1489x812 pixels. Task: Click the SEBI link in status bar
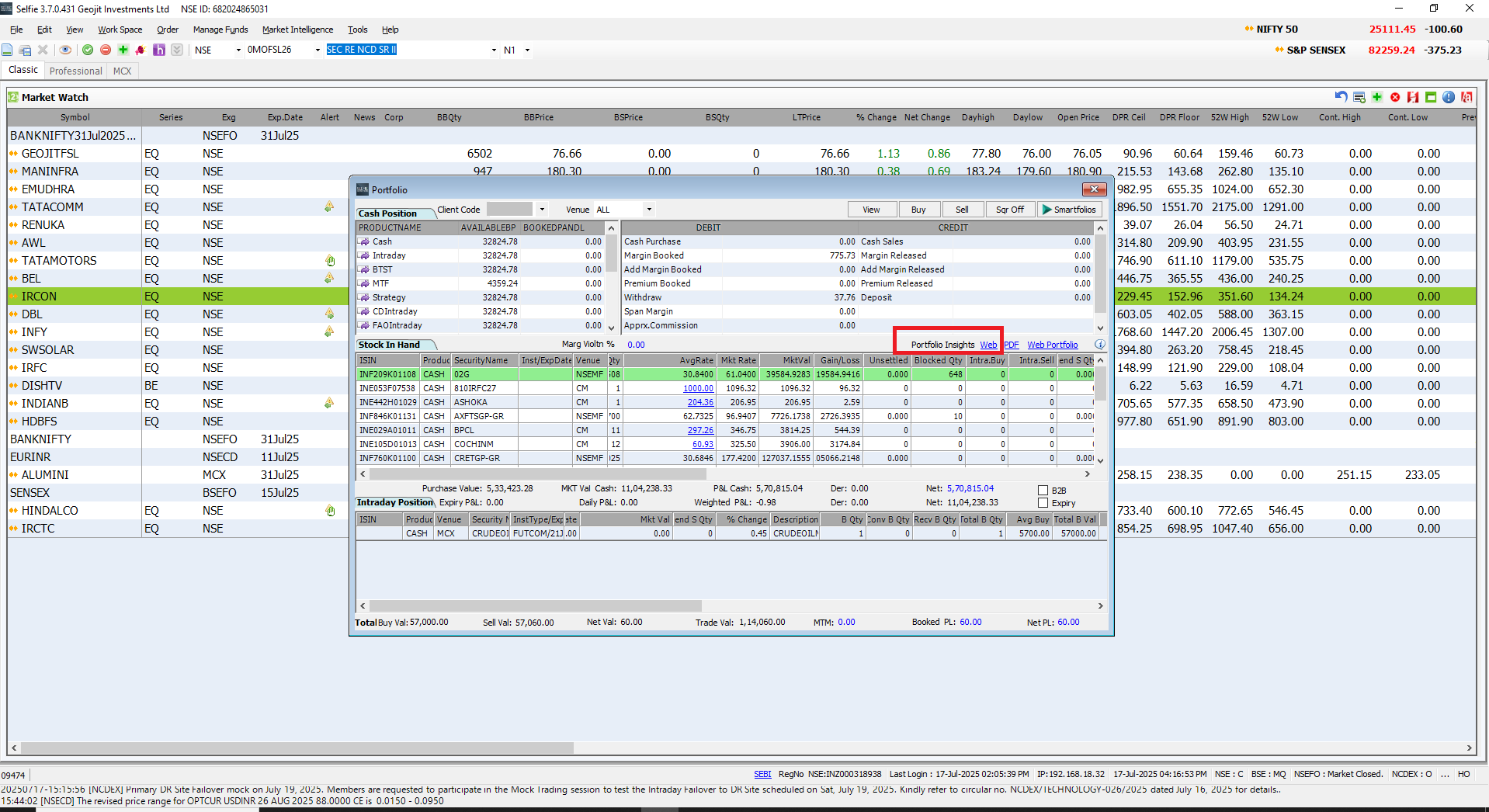tap(762, 774)
